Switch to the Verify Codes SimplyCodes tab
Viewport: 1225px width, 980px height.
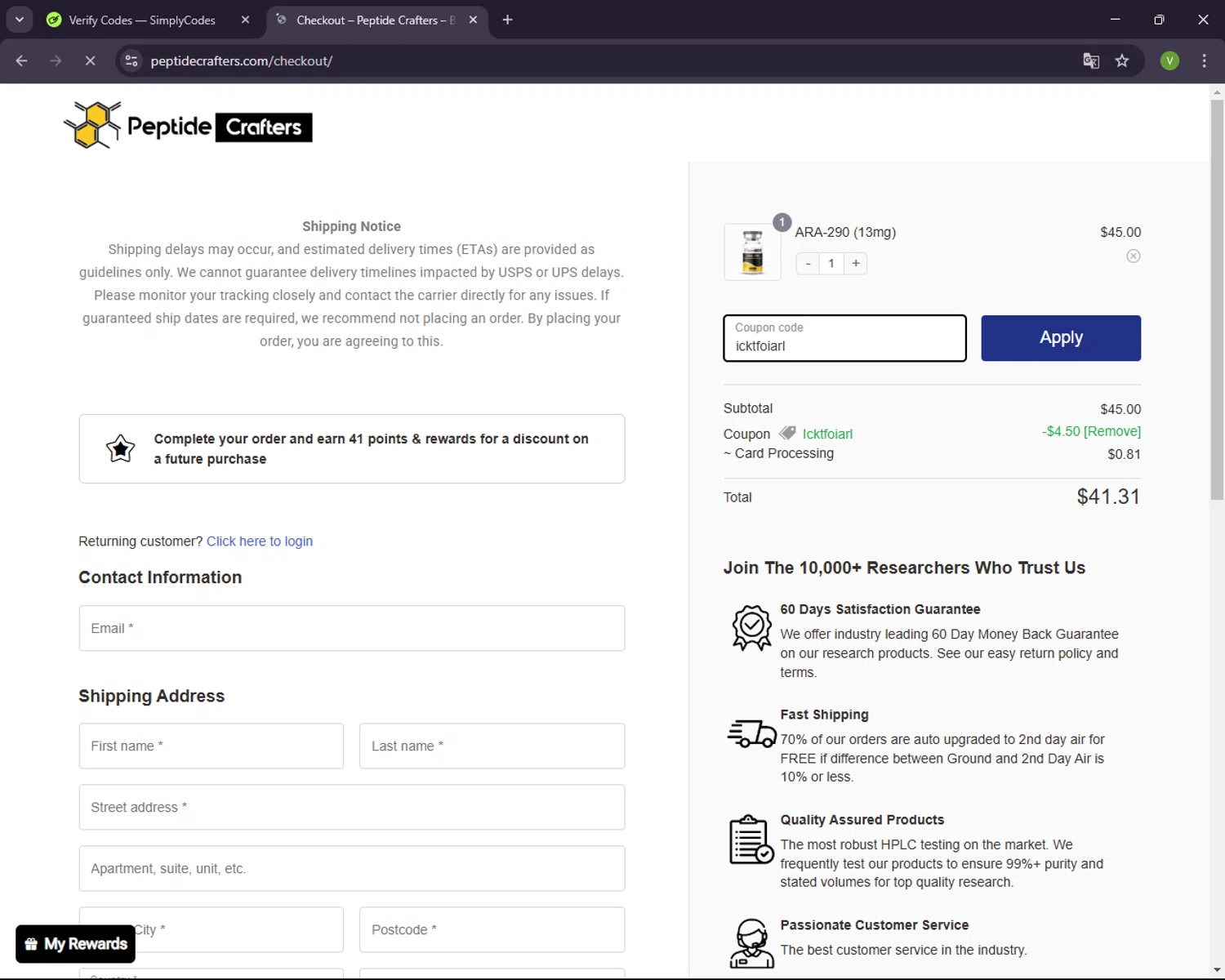click(x=142, y=20)
